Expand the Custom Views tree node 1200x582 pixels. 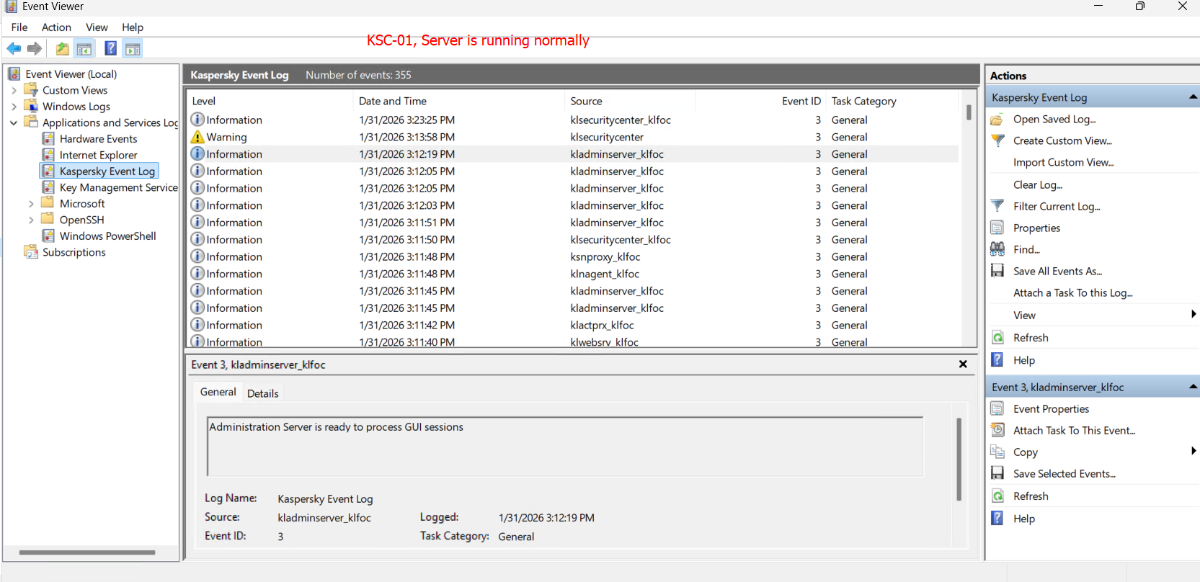click(x=14, y=90)
